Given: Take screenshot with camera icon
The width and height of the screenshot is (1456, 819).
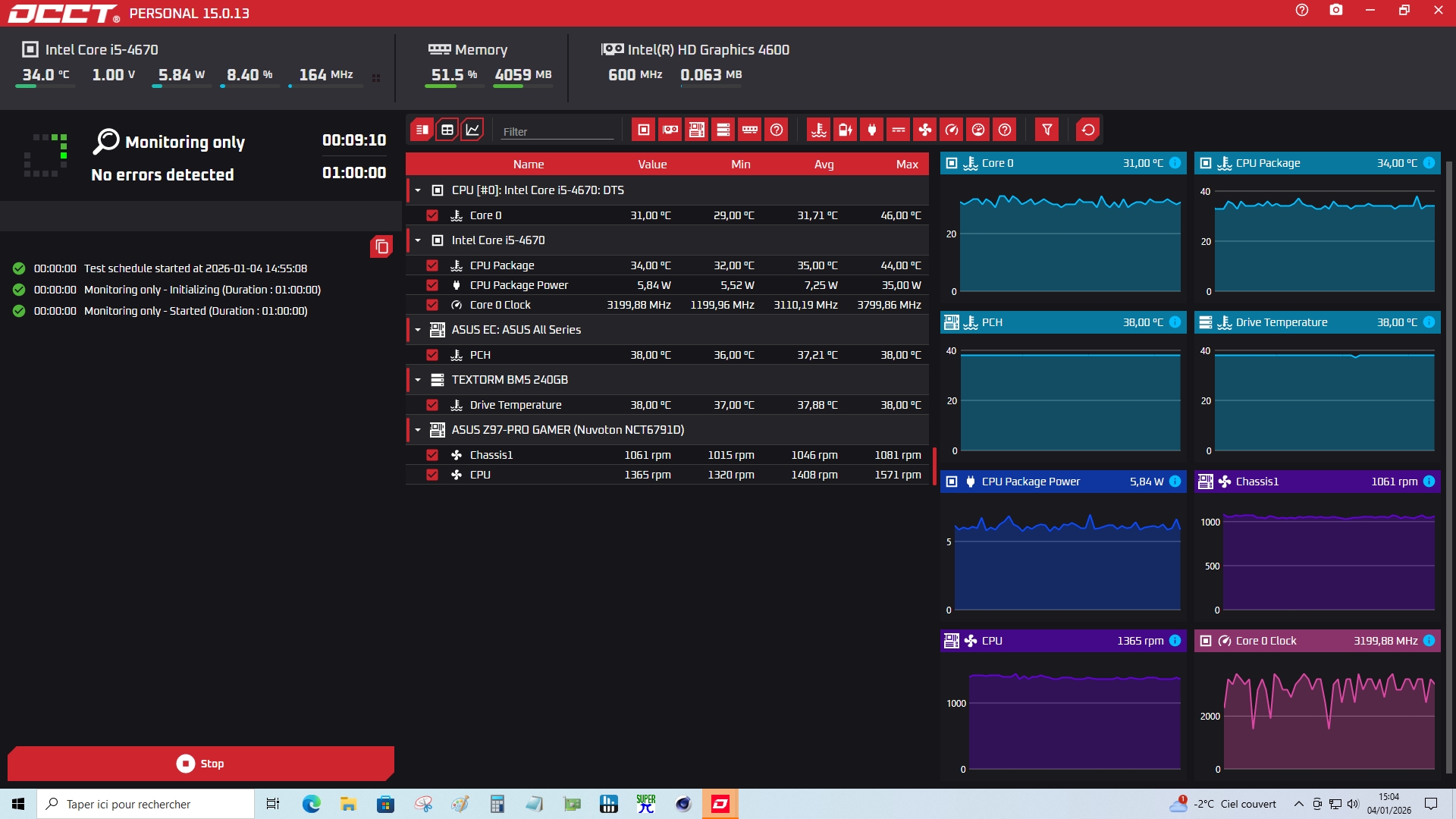Looking at the screenshot, I should 1336,11.
